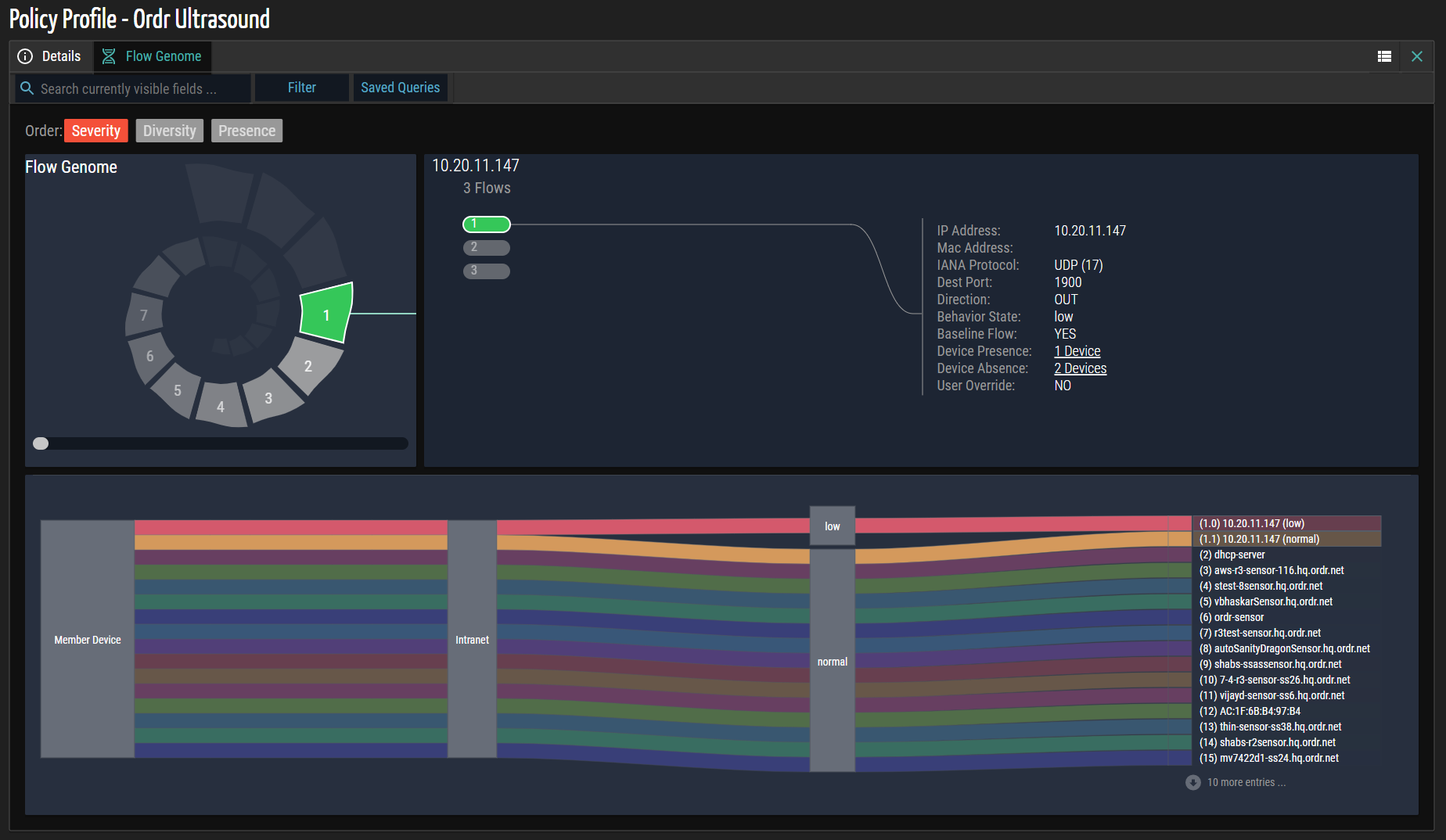The height and width of the screenshot is (840, 1446).
Task: Open the 1 Device presence link
Action: pos(1077,351)
